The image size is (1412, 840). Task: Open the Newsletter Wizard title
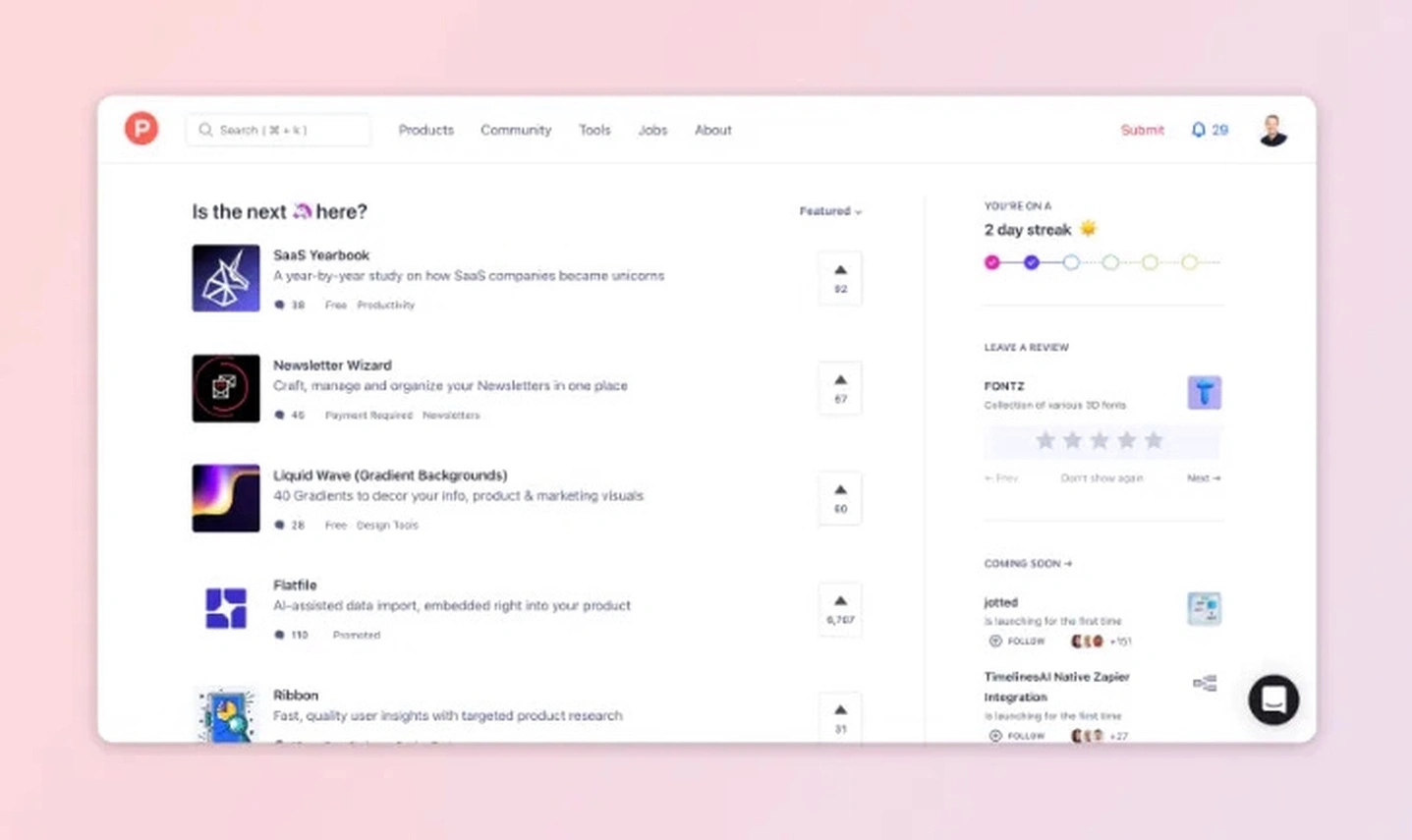point(332,364)
